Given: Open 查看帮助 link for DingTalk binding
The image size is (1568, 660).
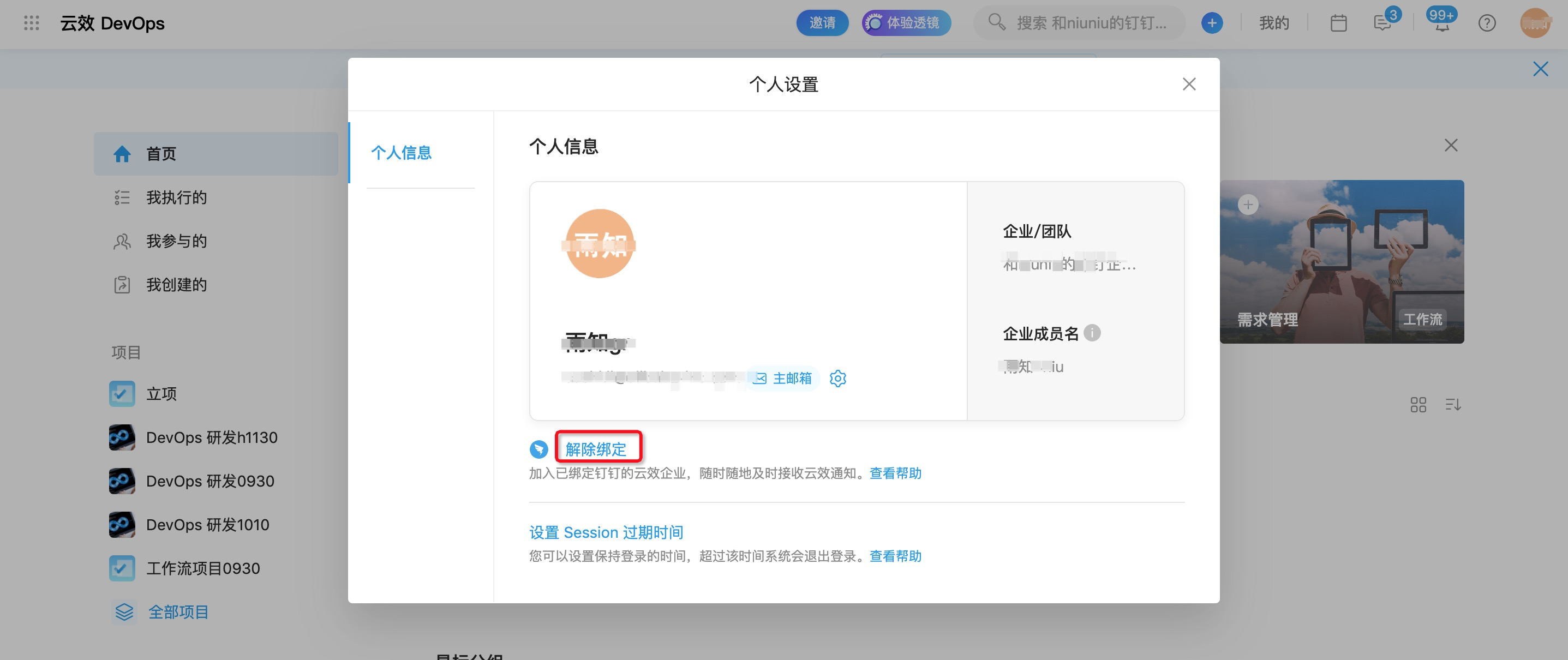Looking at the screenshot, I should click(895, 473).
